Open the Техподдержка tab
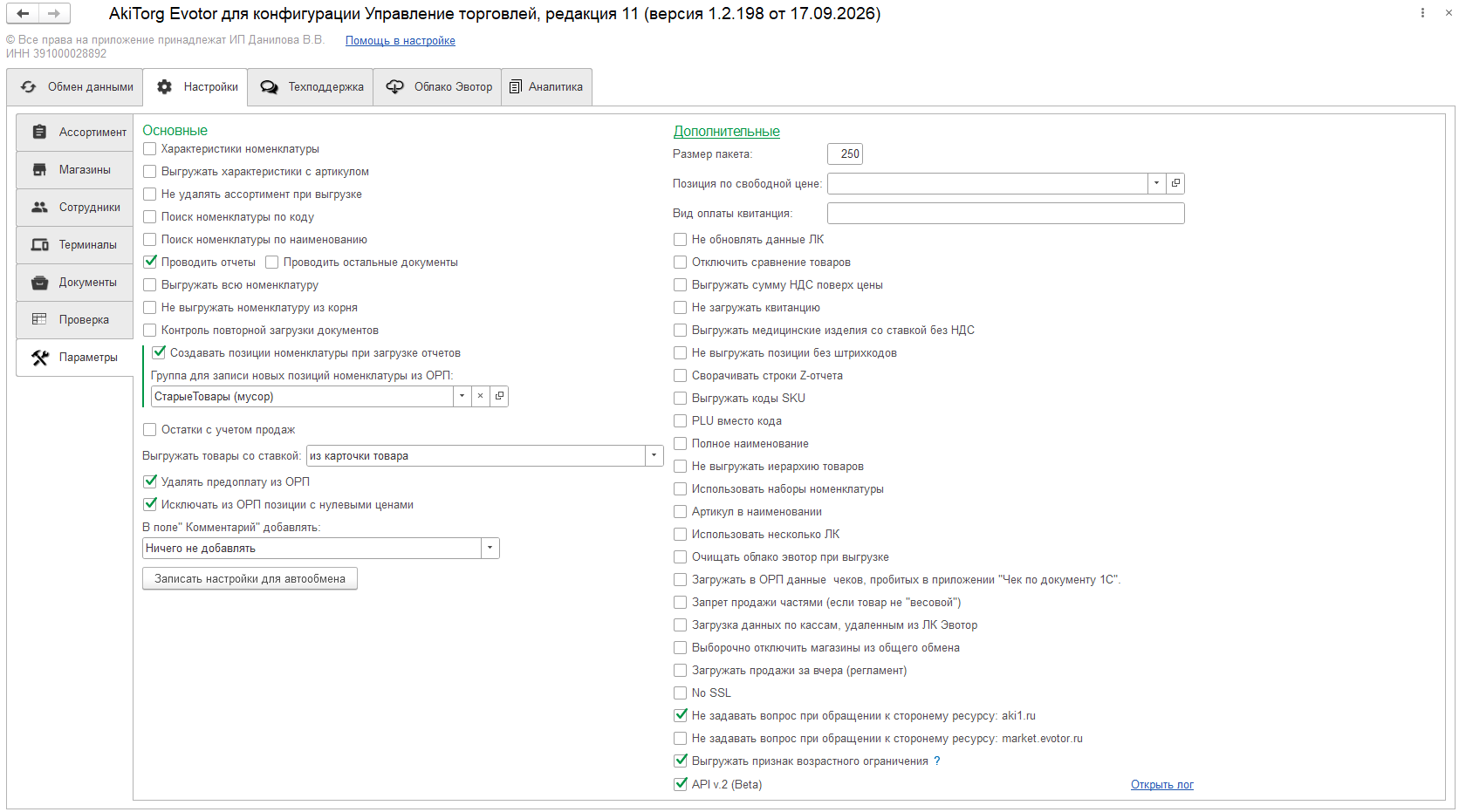The image size is (1459, 812). pos(311,87)
